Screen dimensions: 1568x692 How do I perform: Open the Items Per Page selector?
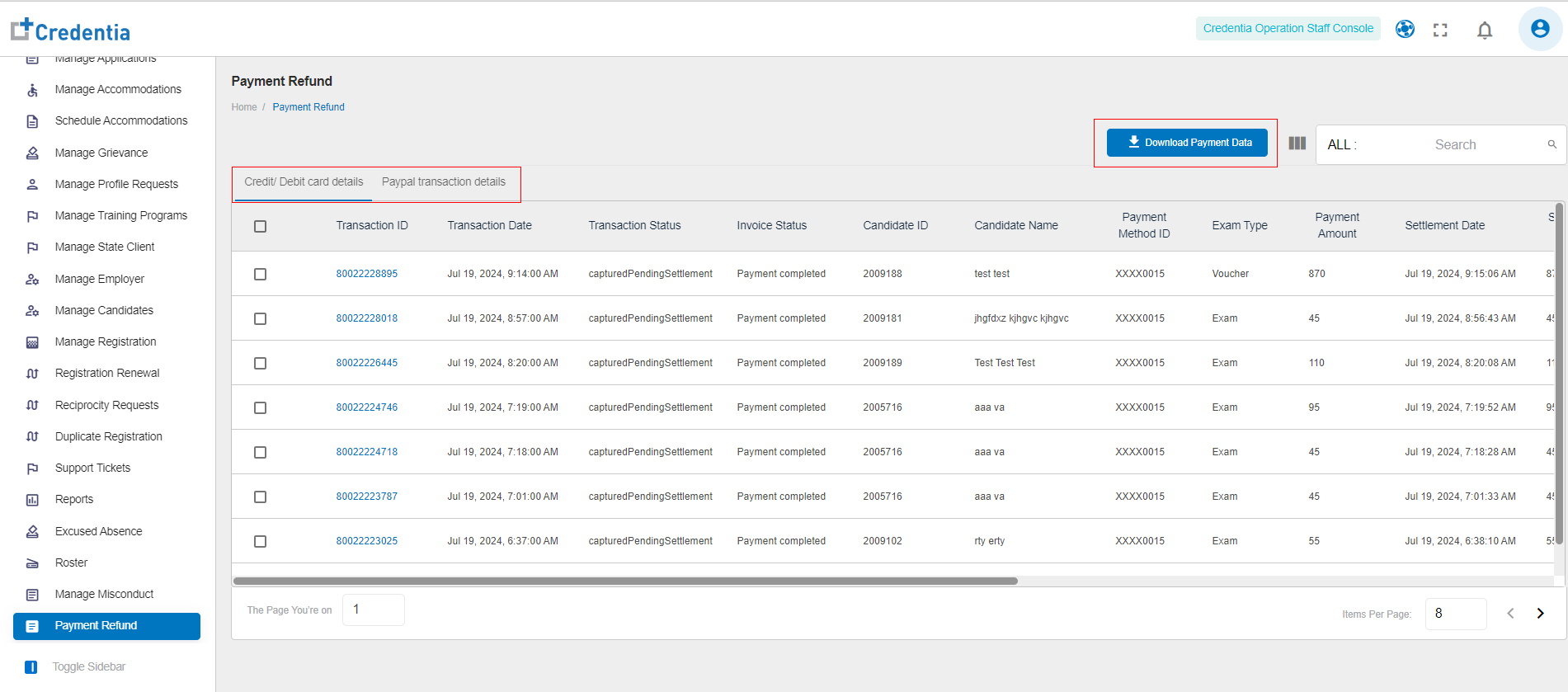(1454, 614)
